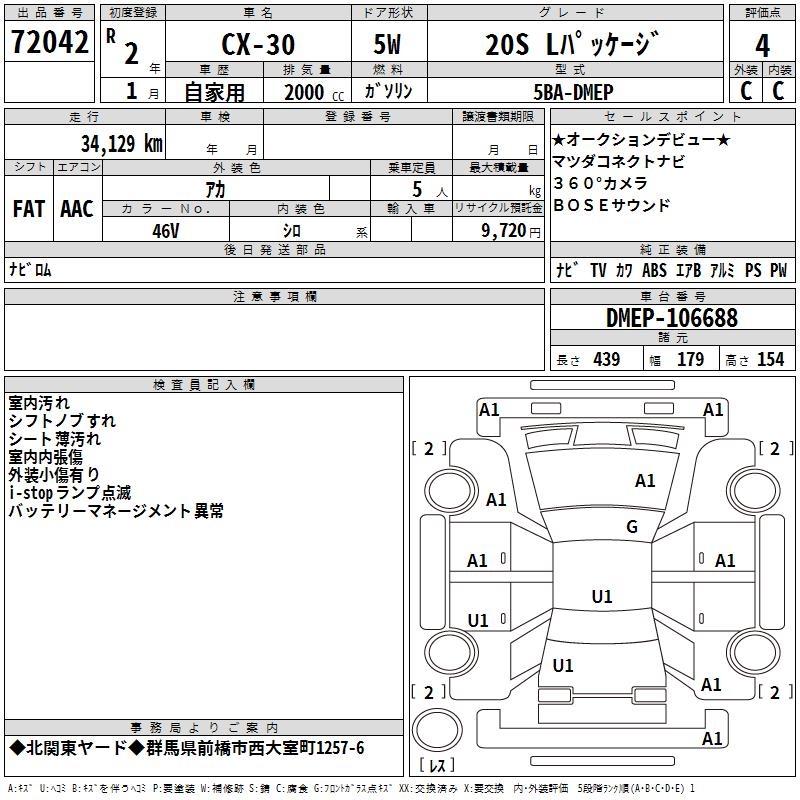Click yard address 群馬県前橋市西大室町1257-6
The width and height of the screenshot is (800, 800).
255,748
